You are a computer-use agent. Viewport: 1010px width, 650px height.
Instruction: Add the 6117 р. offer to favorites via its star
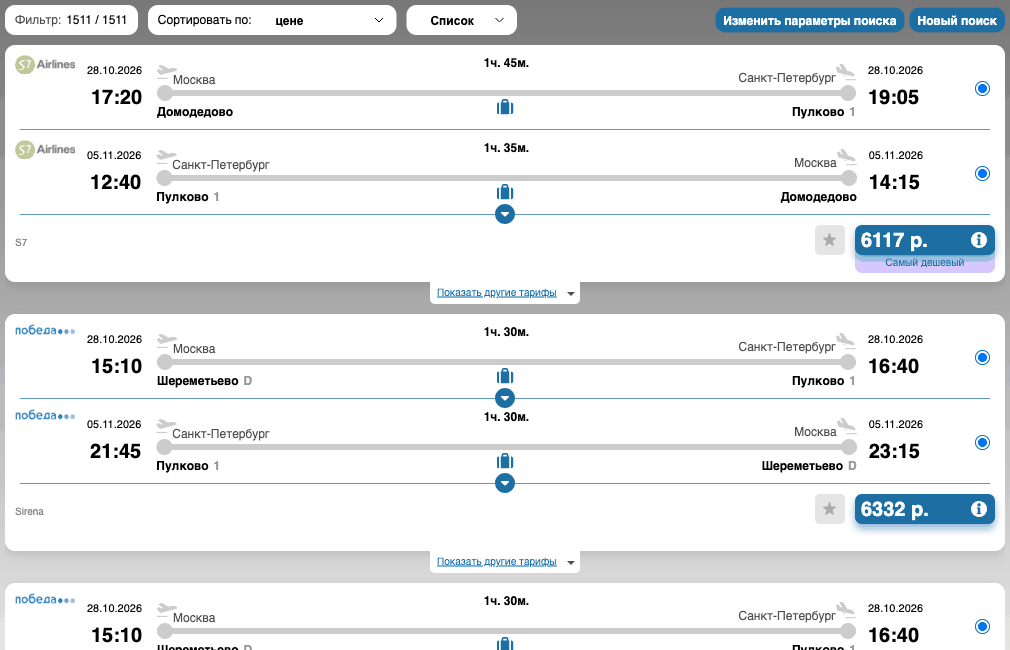(x=830, y=240)
